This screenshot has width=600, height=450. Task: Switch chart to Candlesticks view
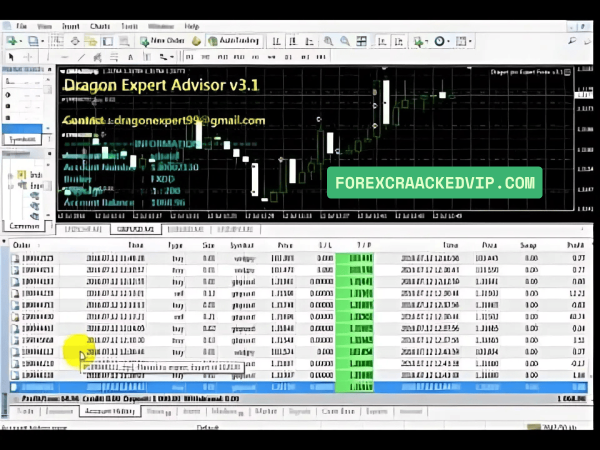click(293, 41)
